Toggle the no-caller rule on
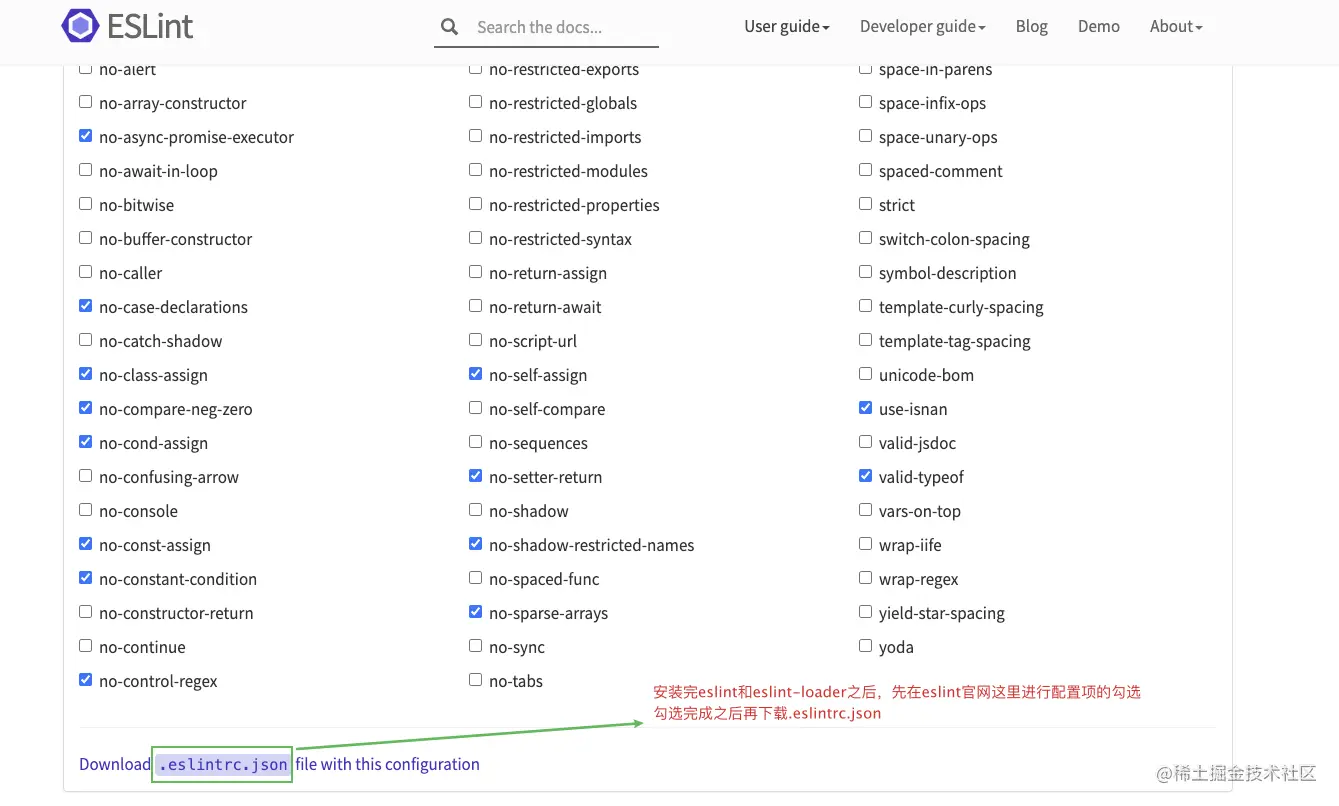Screen dimensions: 1339x806 85,272
